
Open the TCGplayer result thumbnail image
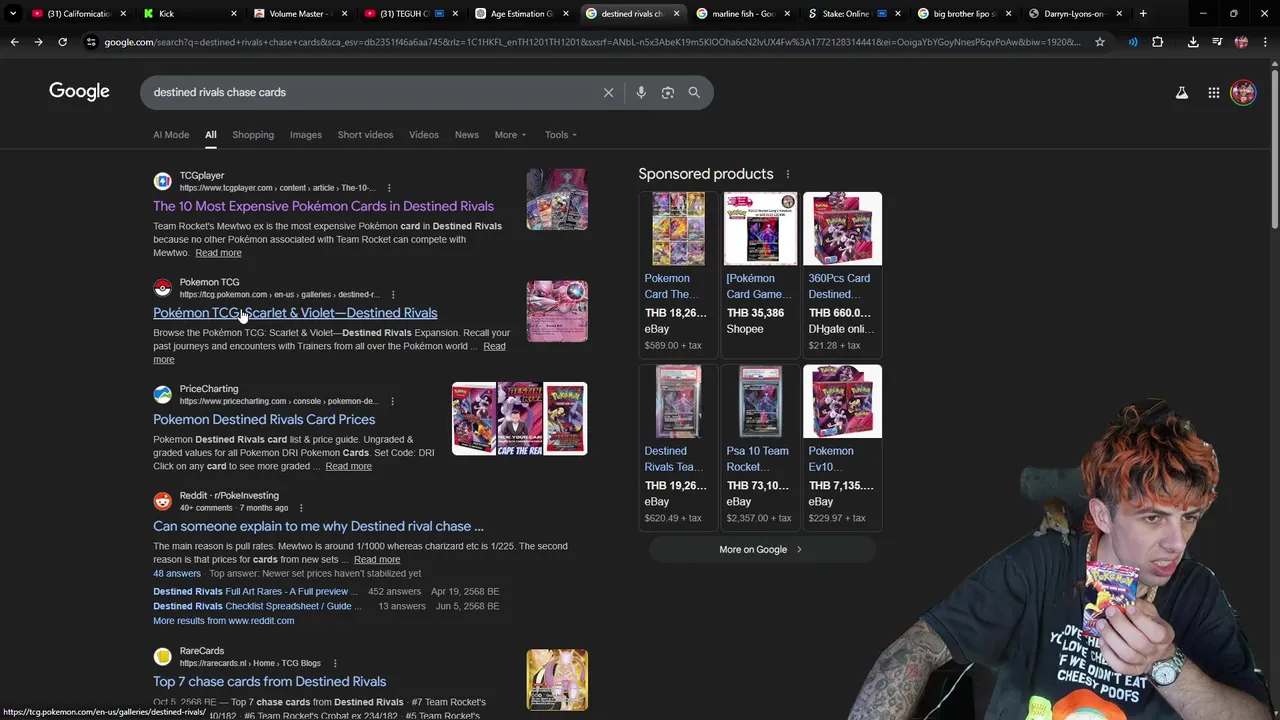(557, 199)
